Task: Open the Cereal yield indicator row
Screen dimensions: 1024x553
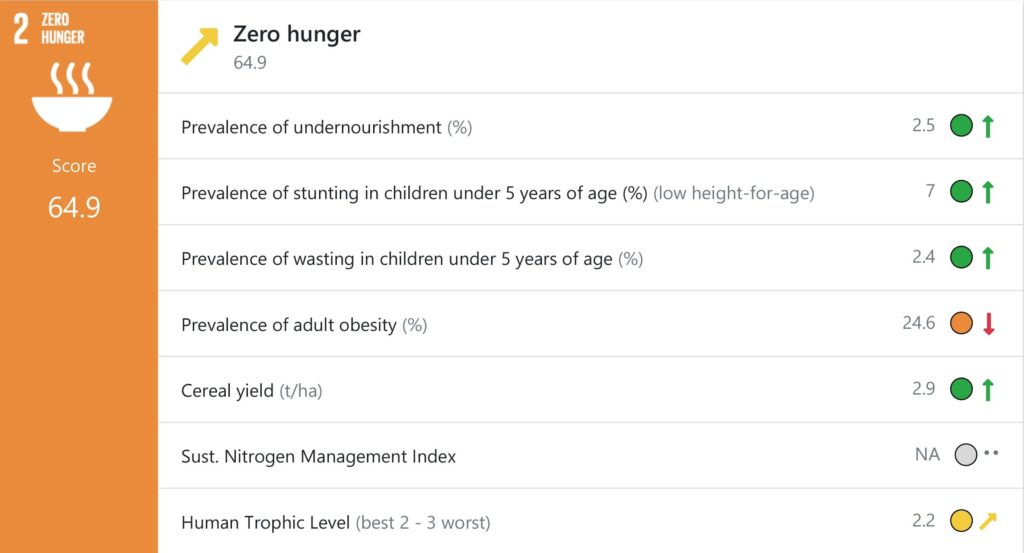Action: point(590,390)
